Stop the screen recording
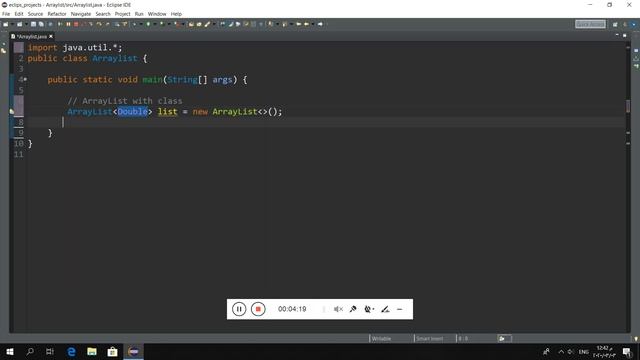 coord(258,309)
